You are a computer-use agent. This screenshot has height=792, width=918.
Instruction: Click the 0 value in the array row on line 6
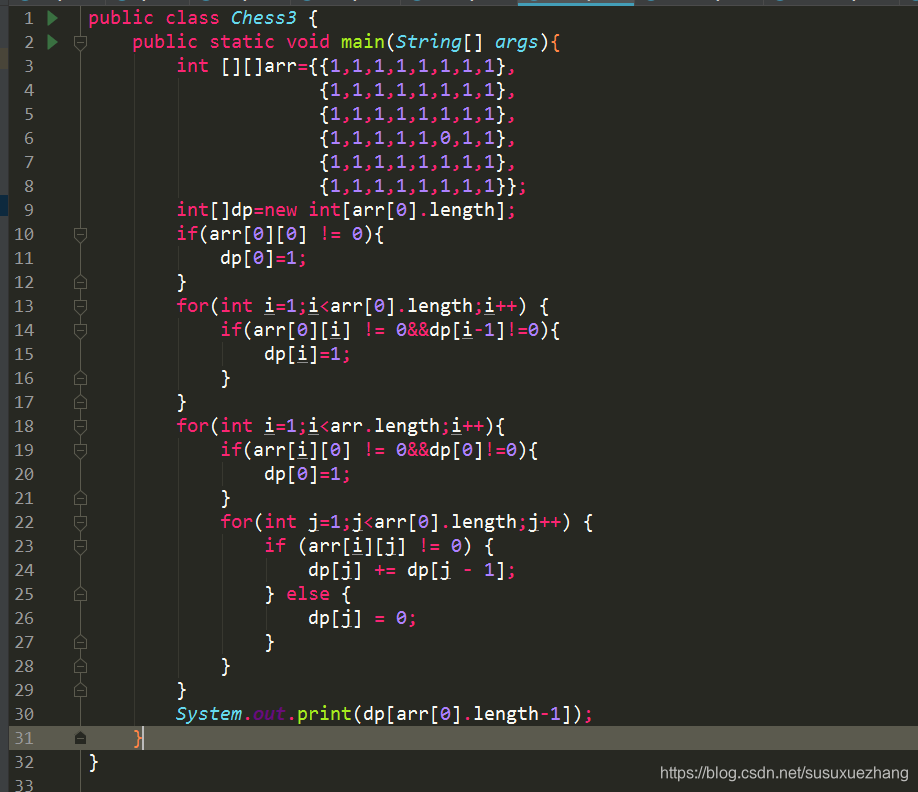445,138
